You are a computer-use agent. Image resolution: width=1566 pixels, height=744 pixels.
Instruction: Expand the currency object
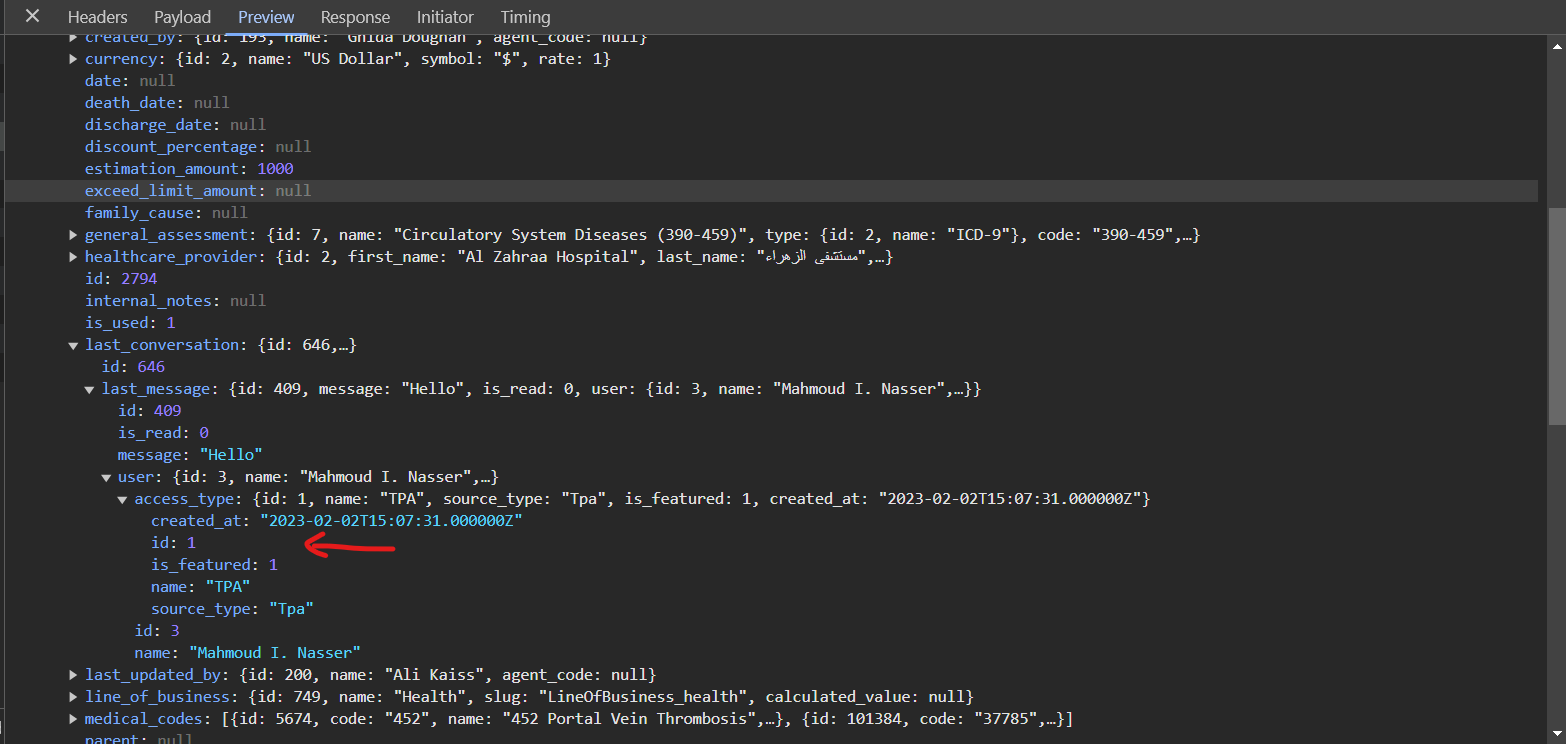tap(74, 59)
